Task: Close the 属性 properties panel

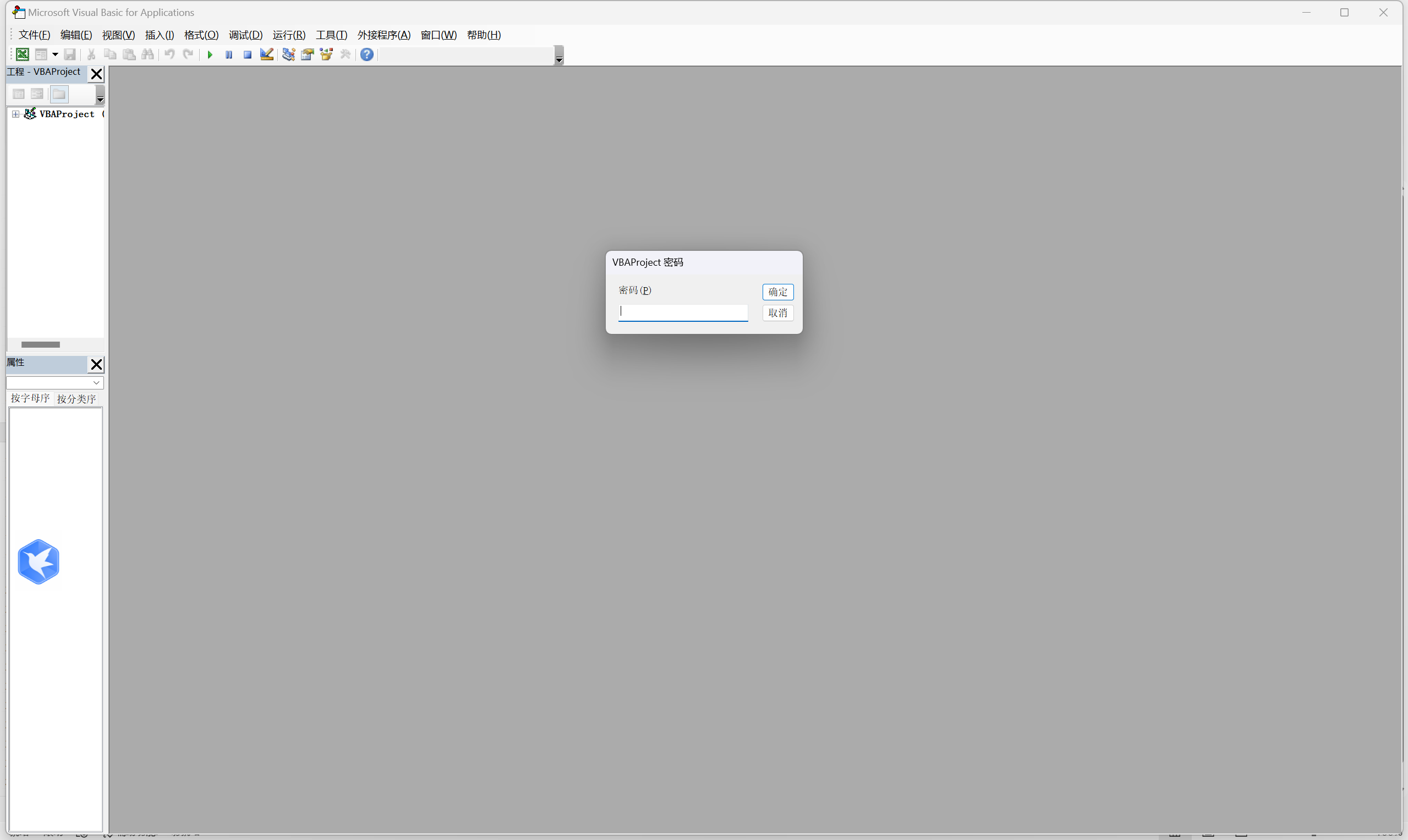Action: pos(96,365)
